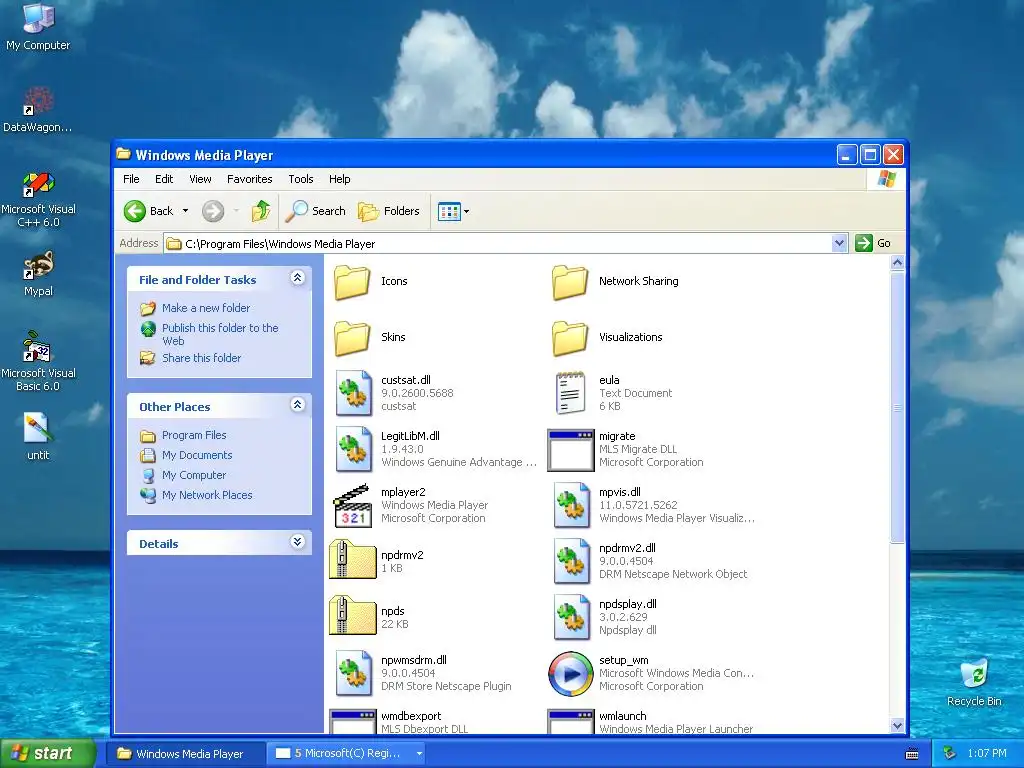The width and height of the screenshot is (1024, 768).
Task: Select the npdsplay.dll file icon
Action: (x=571, y=618)
